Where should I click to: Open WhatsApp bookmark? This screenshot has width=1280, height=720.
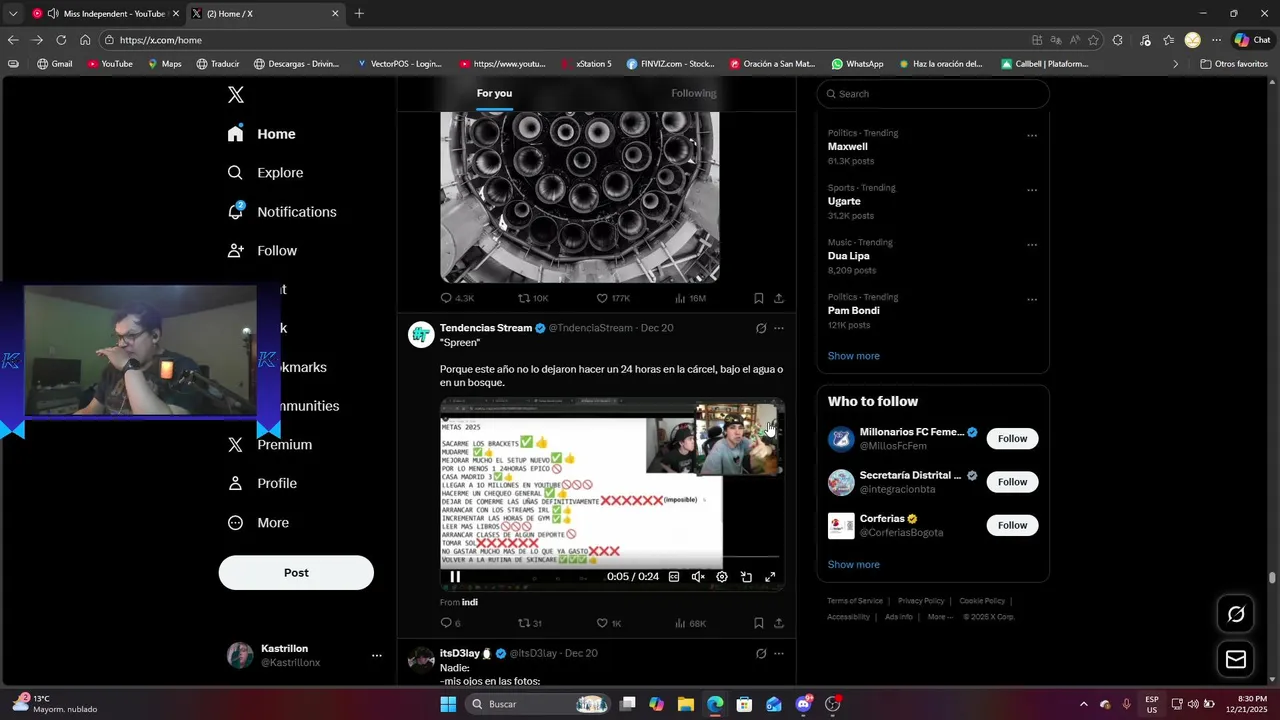tap(857, 64)
